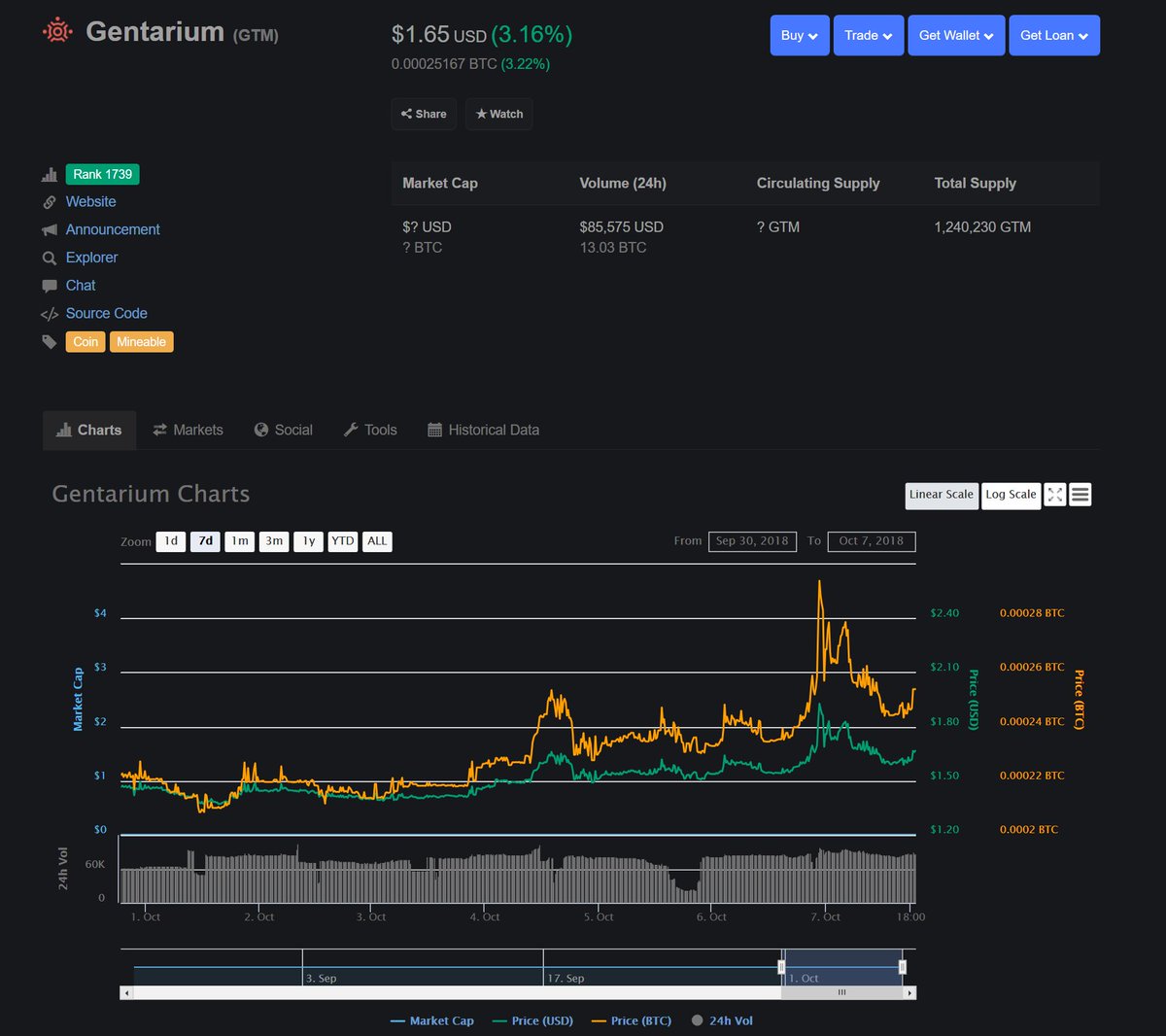Open the Social tab
Screen dimensions: 1166x1036
pyautogui.click(x=283, y=430)
